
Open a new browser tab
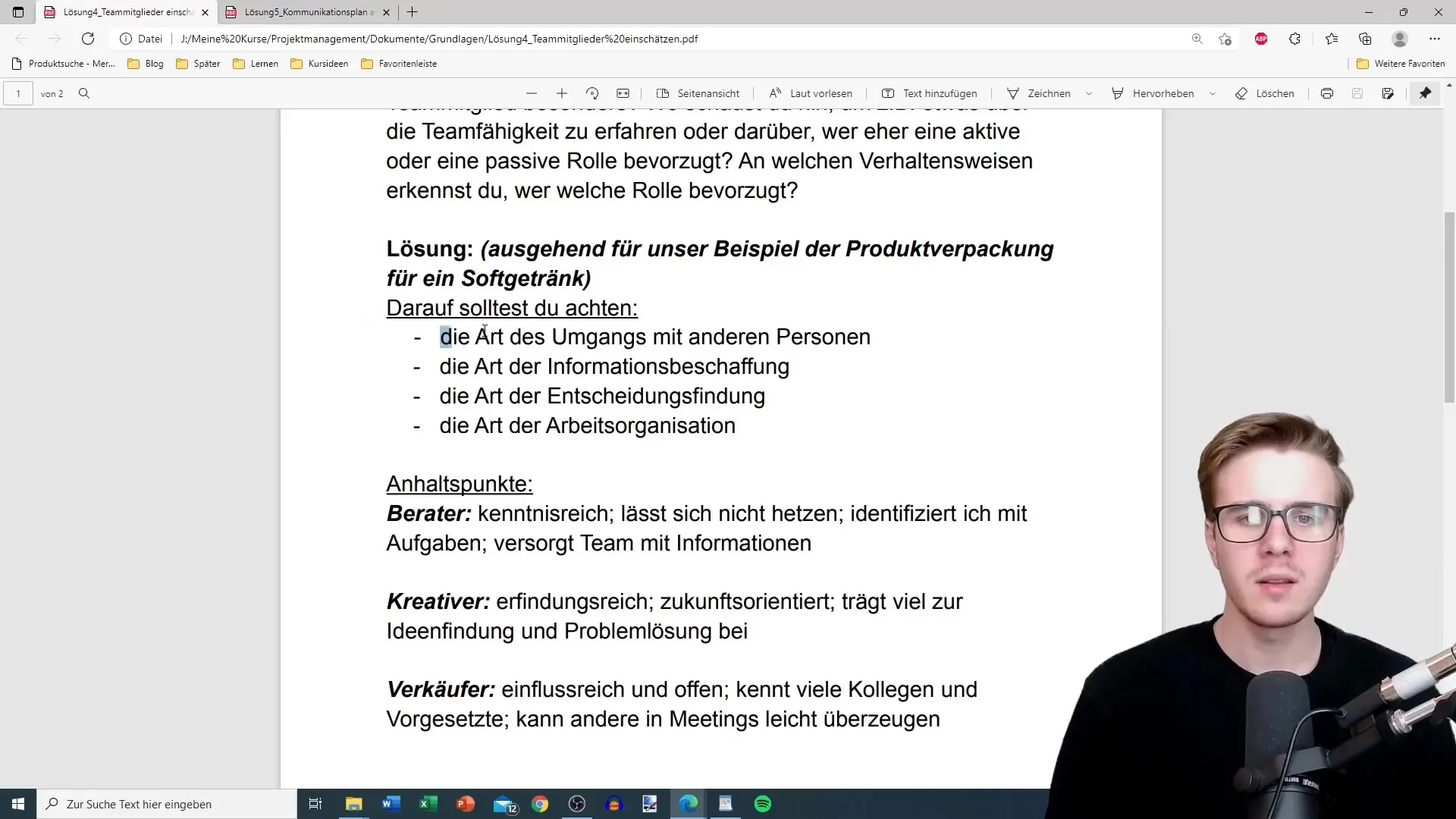click(x=413, y=12)
